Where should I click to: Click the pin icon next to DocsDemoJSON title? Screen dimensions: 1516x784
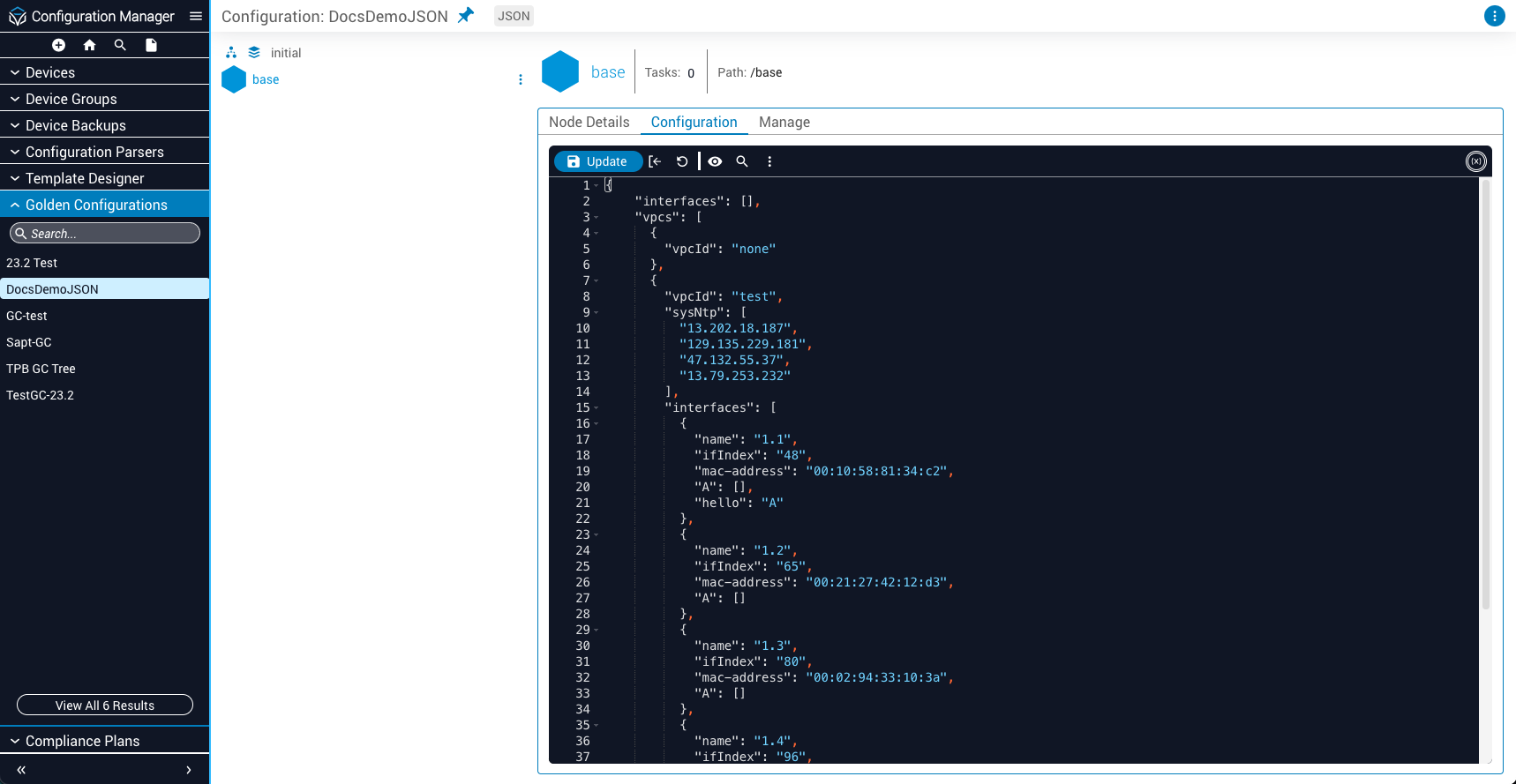466,15
